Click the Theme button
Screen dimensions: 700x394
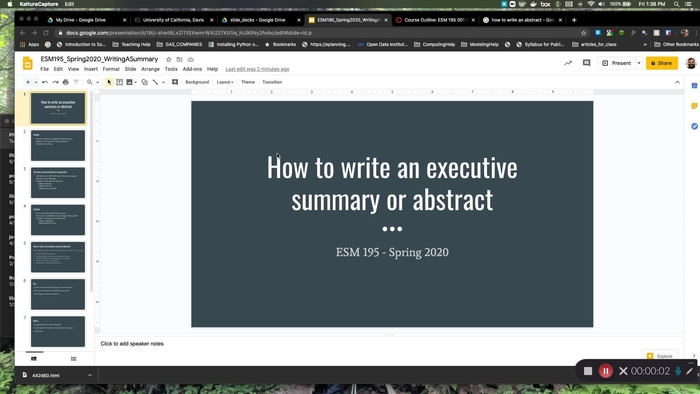(248, 82)
